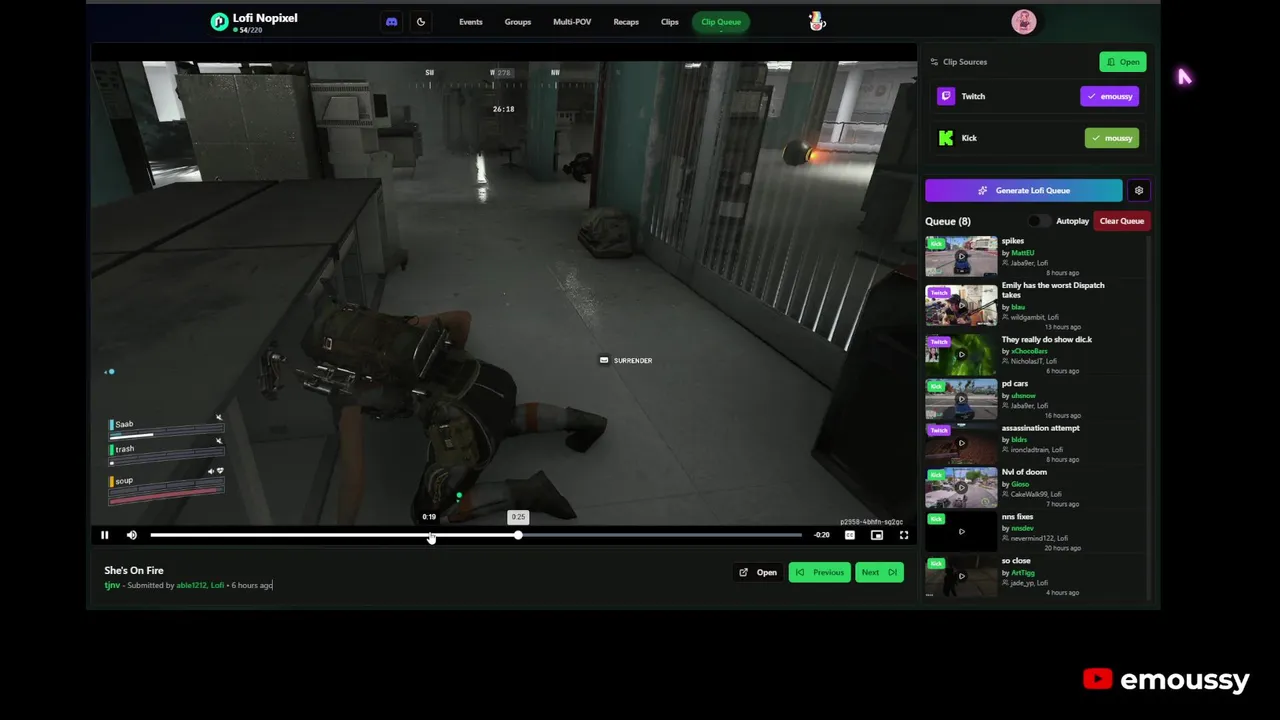Screen dimensions: 1280x720
Task: Enter fullscreen video icon
Action: (x=904, y=535)
